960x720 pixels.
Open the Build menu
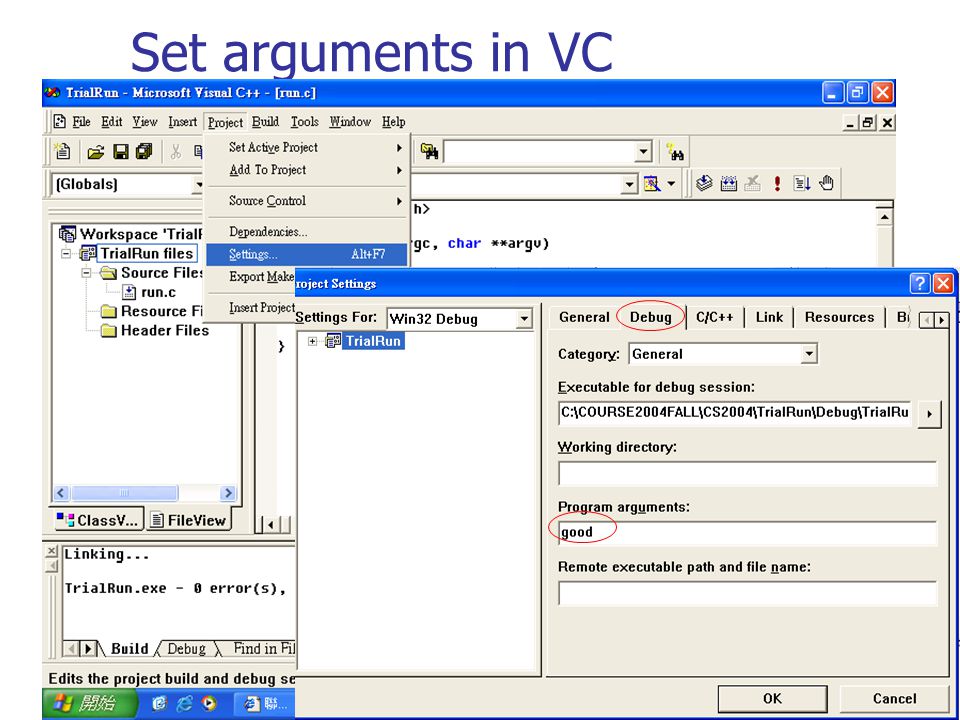pyautogui.click(x=265, y=122)
